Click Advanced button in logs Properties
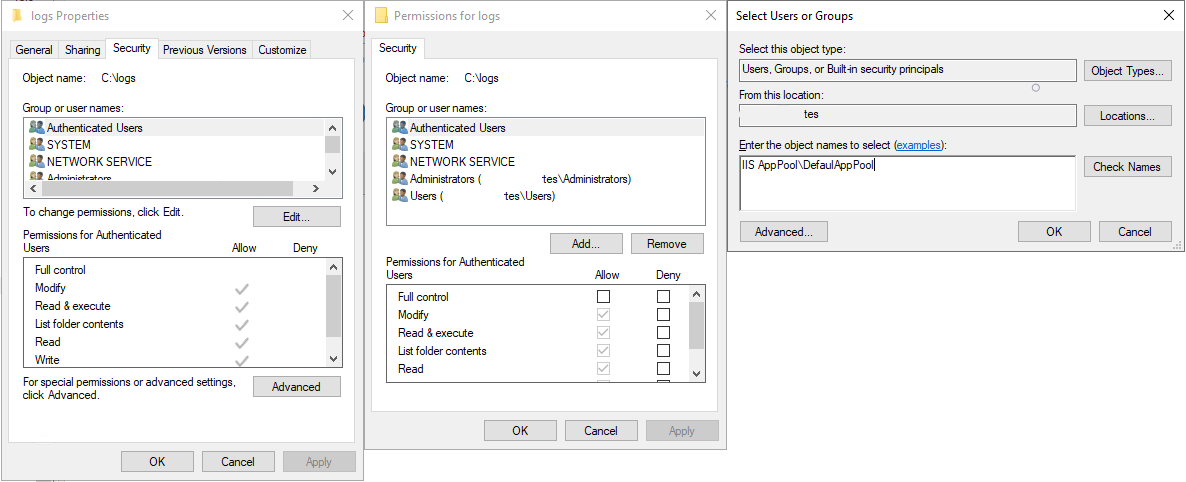1186x482 pixels. point(296,387)
